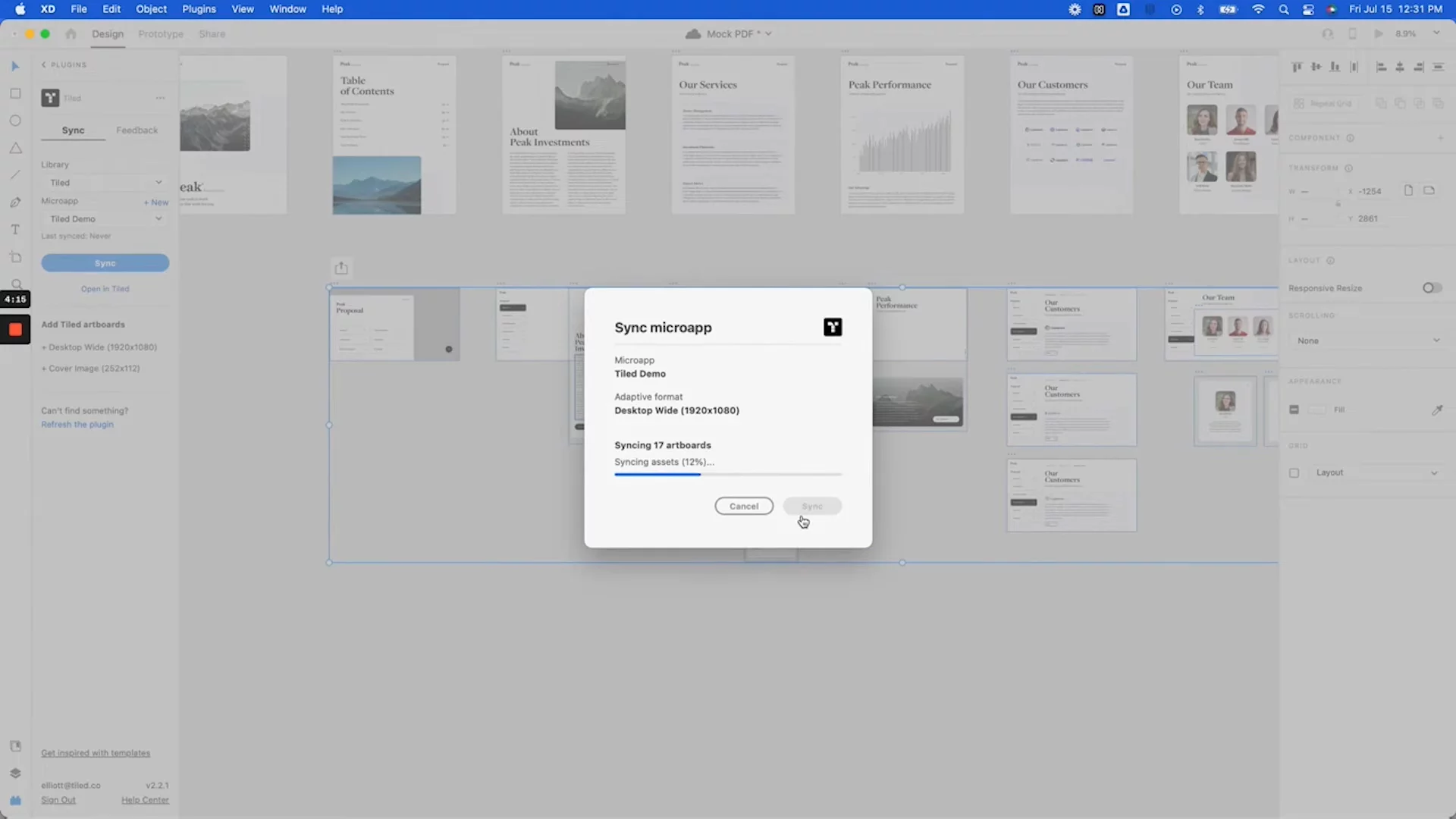1456x819 pixels.
Task: Click the share export icon above artboards
Action: [341, 268]
